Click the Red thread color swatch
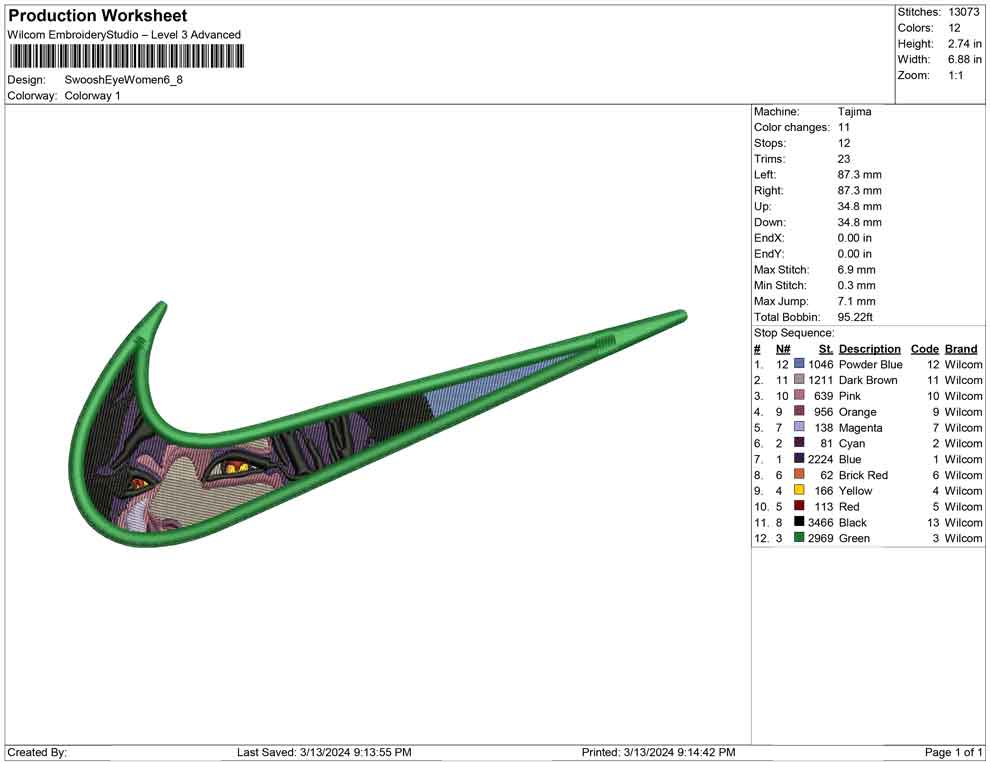This screenshot has width=990, height=762. coord(799,506)
